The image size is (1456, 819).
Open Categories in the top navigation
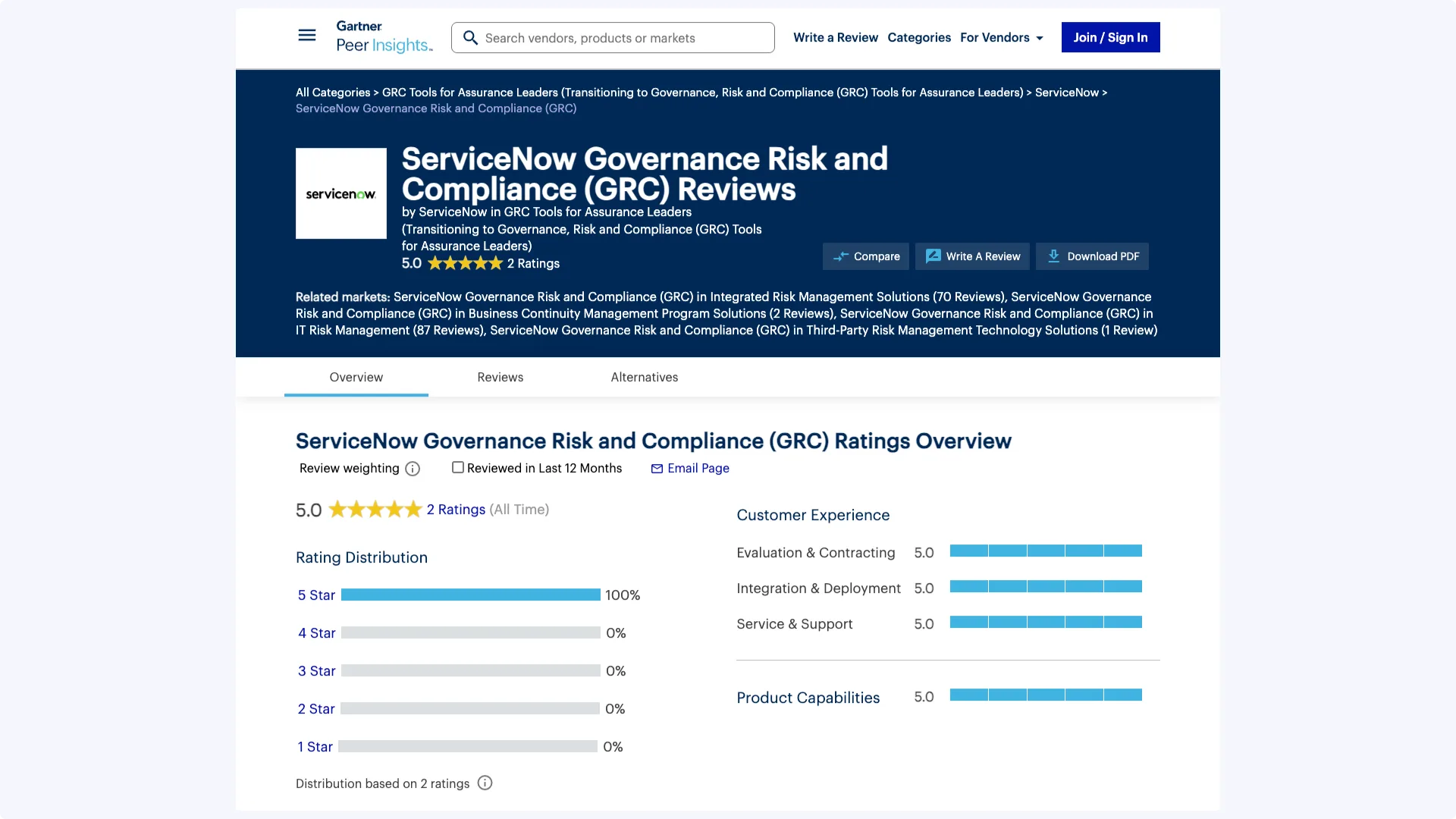(x=918, y=37)
